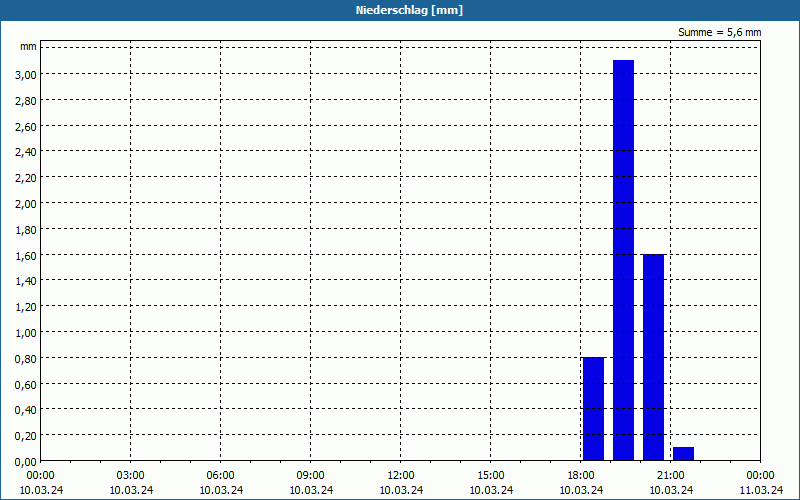Click the 0,00 y-axis label

click(x=26, y=462)
